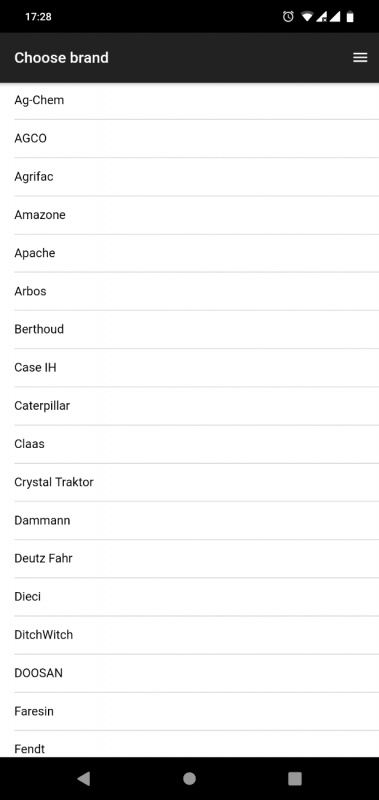The height and width of the screenshot is (800, 379).
Task: Select the DOOSAN brand row
Action: (x=189, y=673)
